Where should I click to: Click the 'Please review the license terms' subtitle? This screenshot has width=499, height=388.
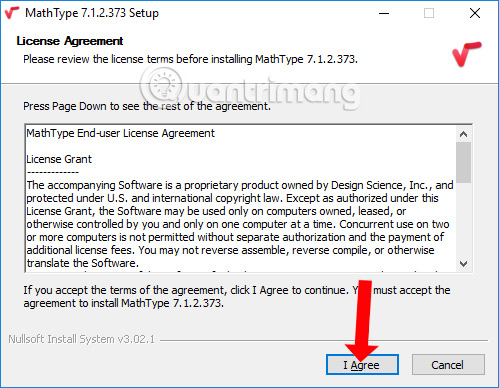click(x=190, y=59)
